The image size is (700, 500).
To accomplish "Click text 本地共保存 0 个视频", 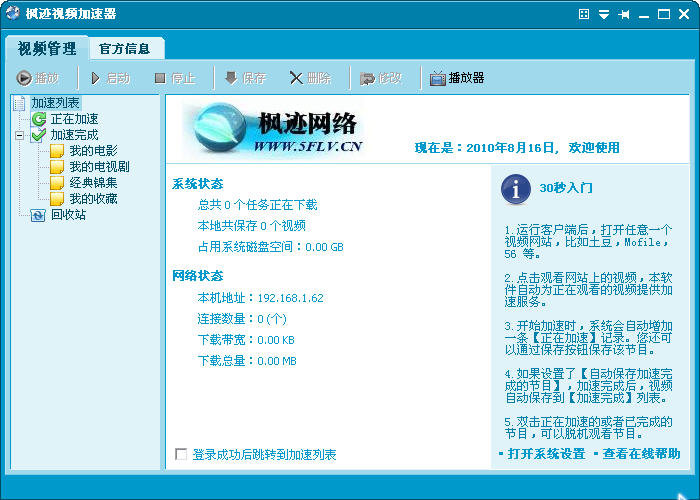I will [252, 226].
